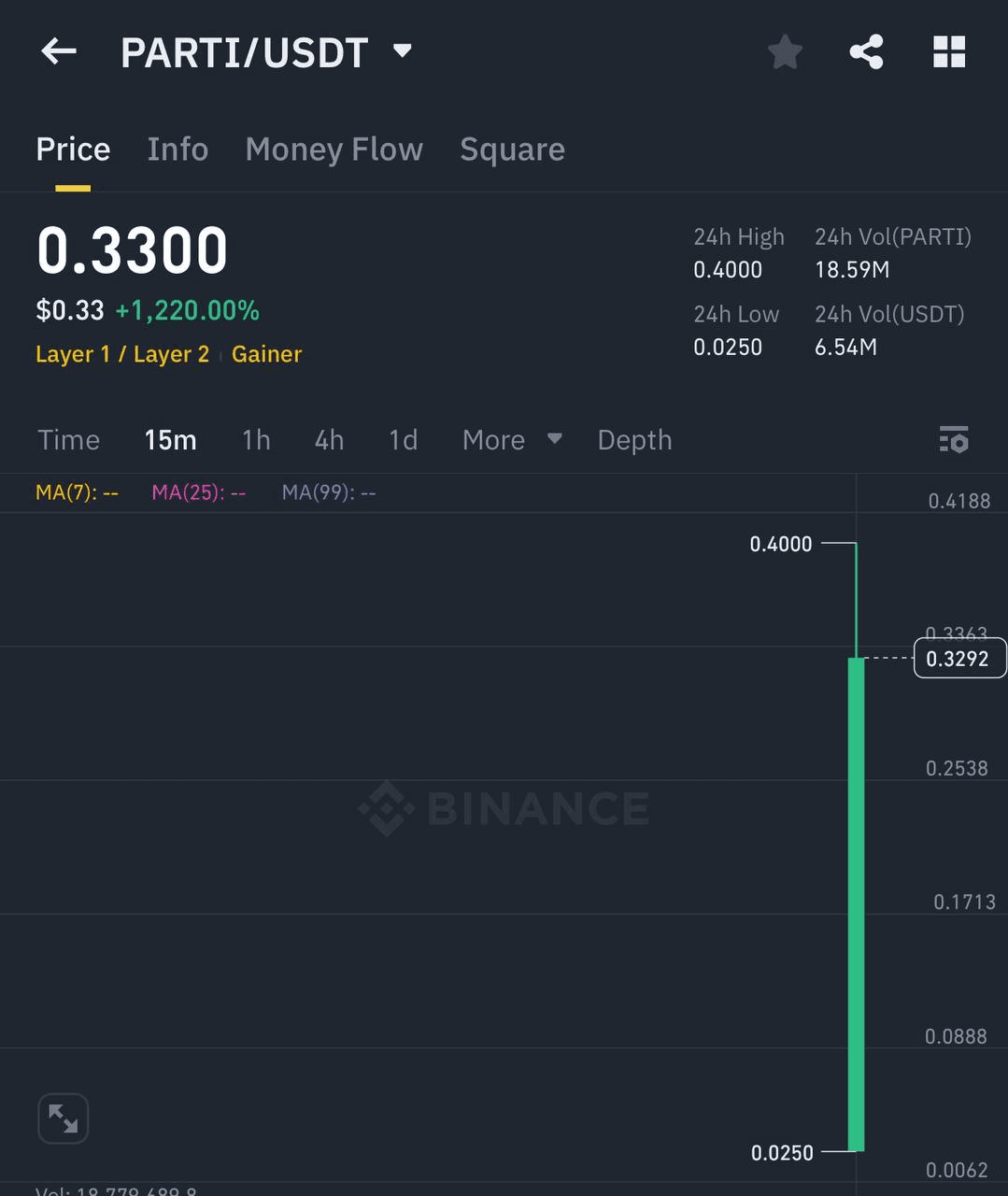Open the Gainer tag
Viewport: 1008px width, 1196px height.
(266, 354)
